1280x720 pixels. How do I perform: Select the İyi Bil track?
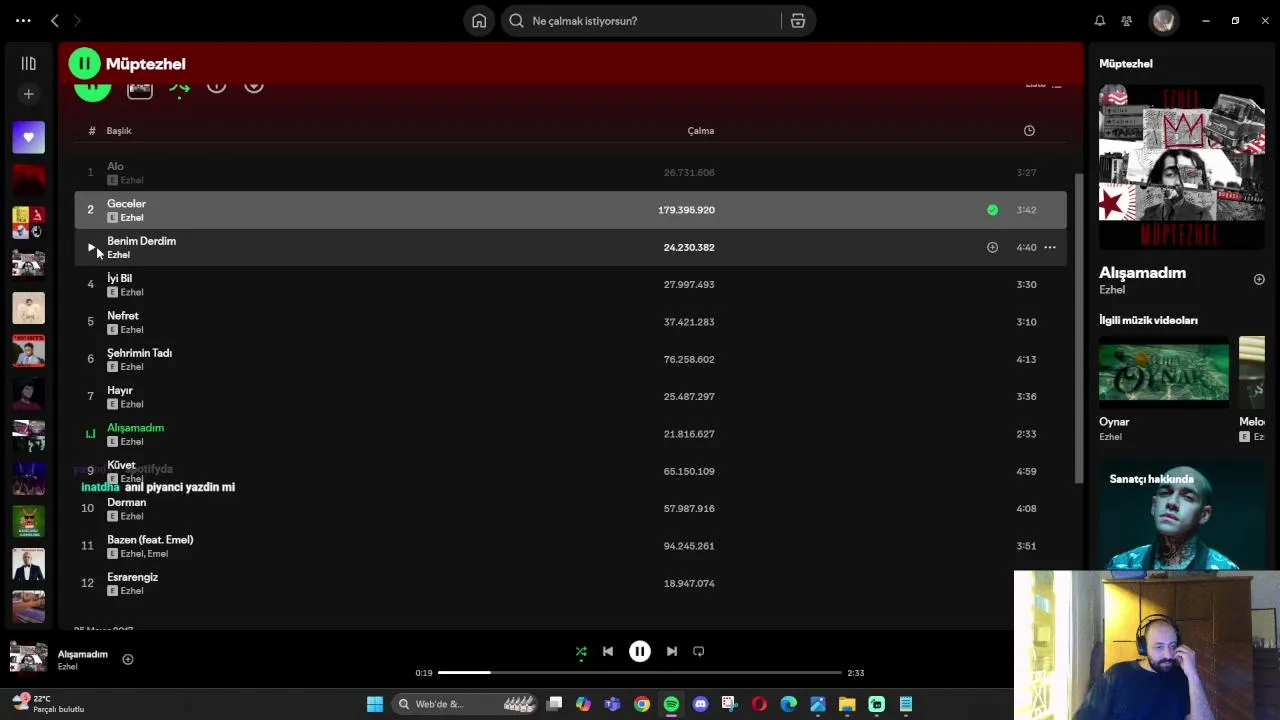[x=570, y=285]
